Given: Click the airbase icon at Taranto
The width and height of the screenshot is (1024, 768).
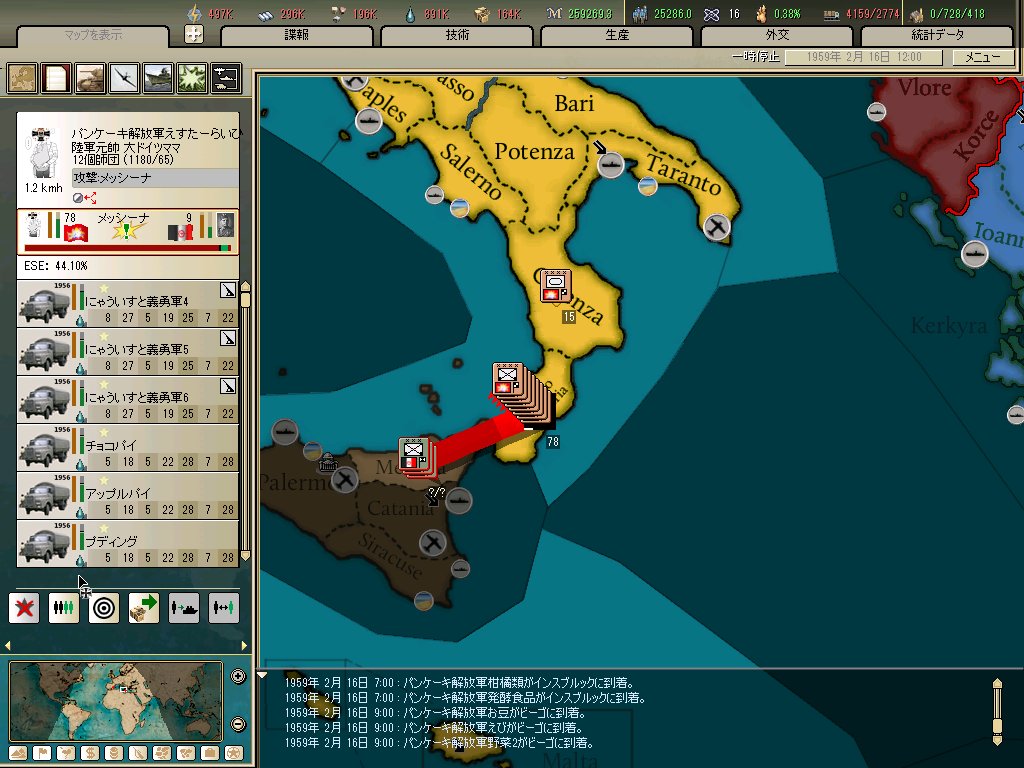Looking at the screenshot, I should click(717, 227).
